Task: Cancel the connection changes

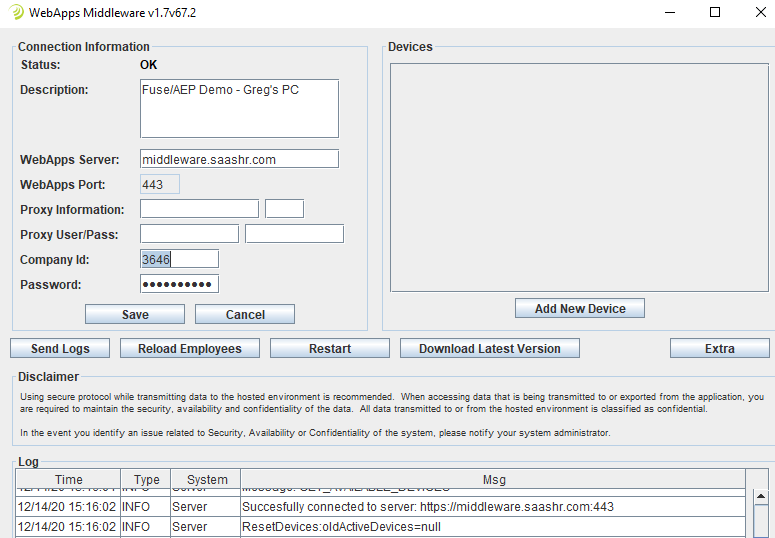Action: 245,314
